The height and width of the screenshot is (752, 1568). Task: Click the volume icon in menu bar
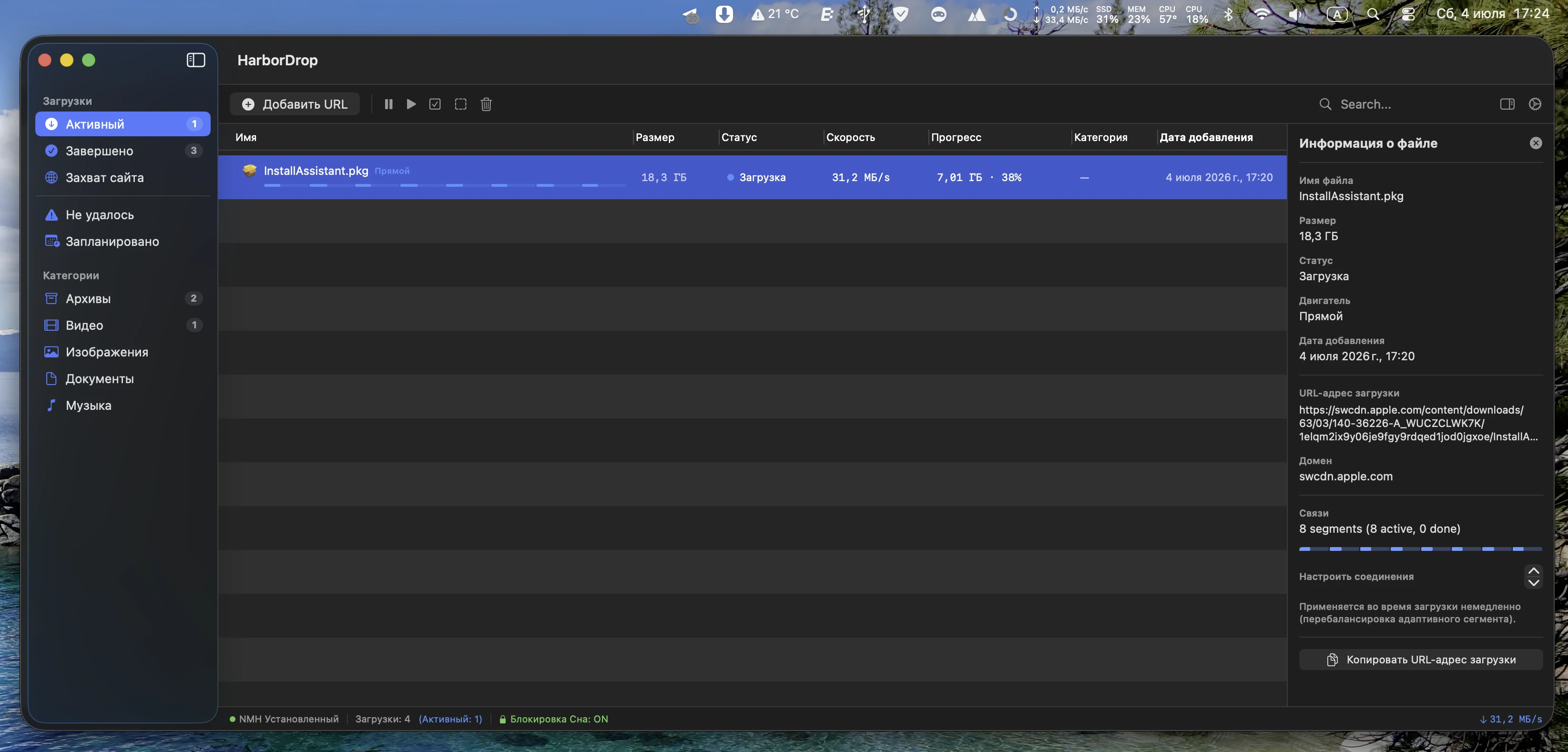[x=1296, y=14]
